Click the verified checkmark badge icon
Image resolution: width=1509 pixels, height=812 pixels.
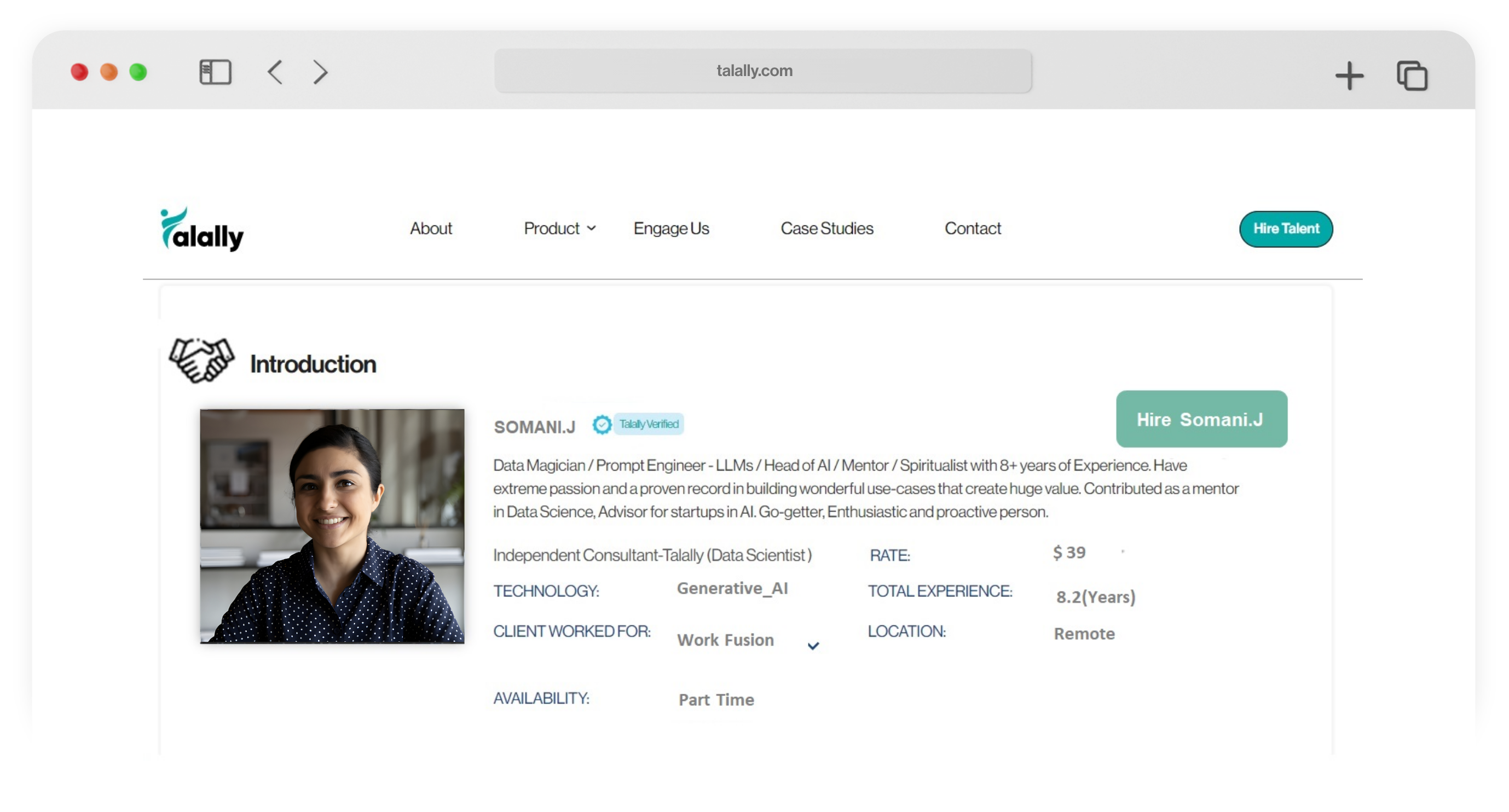click(x=601, y=425)
